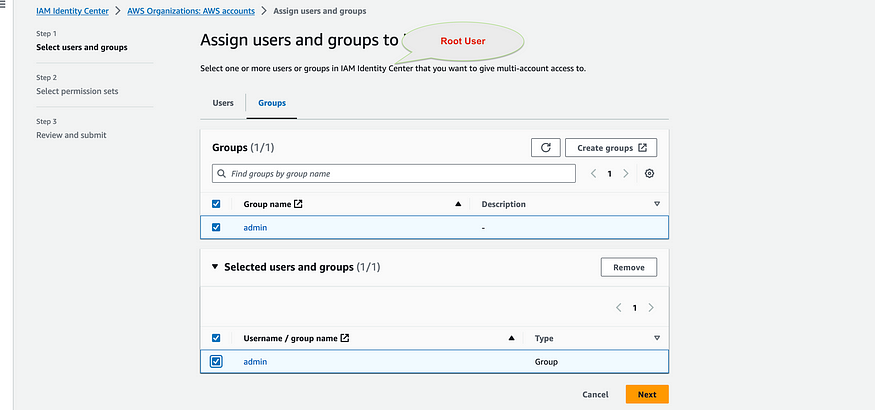Image resolution: width=875 pixels, height=410 pixels.
Task: Click the Remove button
Action: click(x=629, y=267)
